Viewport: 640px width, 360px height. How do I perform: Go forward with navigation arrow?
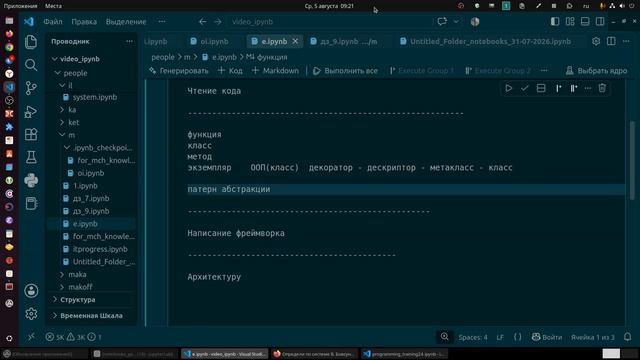click(x=218, y=22)
